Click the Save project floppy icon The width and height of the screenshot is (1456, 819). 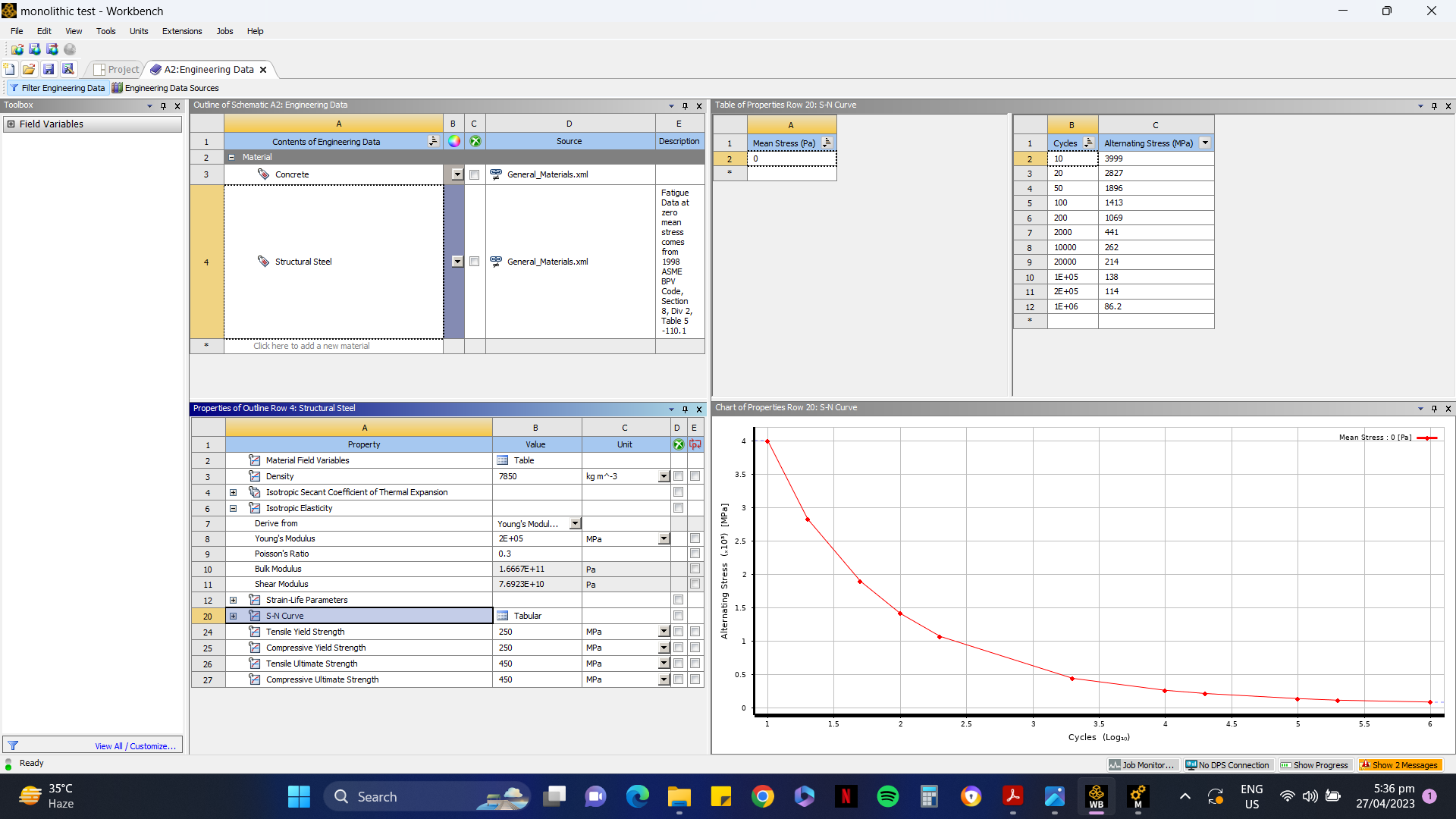pos(49,69)
